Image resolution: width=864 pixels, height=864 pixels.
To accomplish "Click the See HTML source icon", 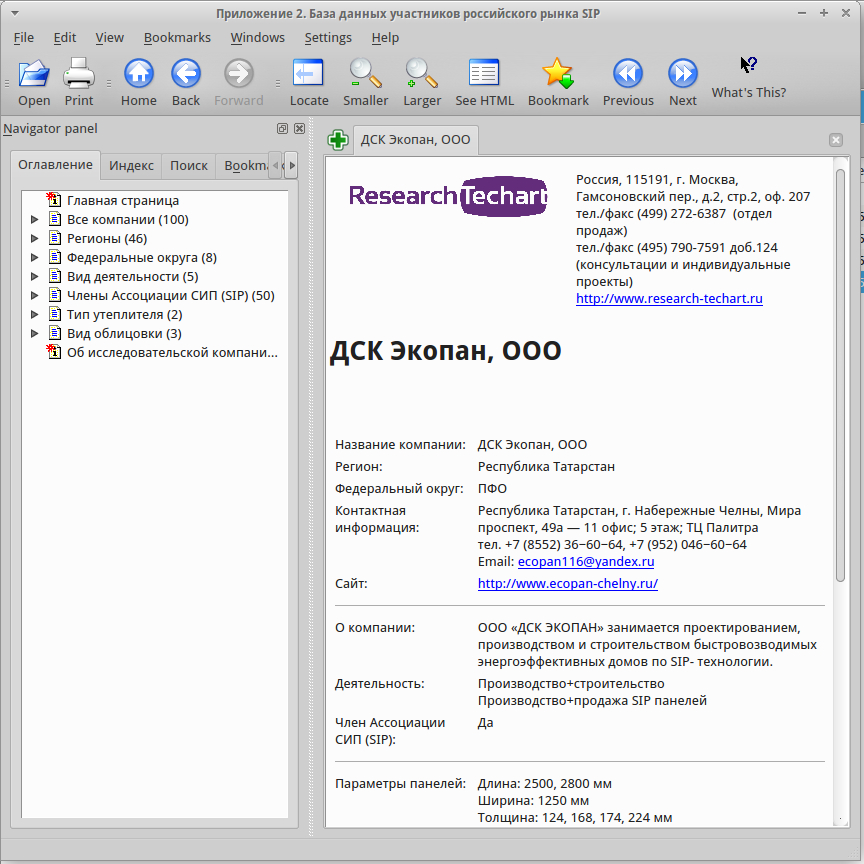I will point(484,74).
